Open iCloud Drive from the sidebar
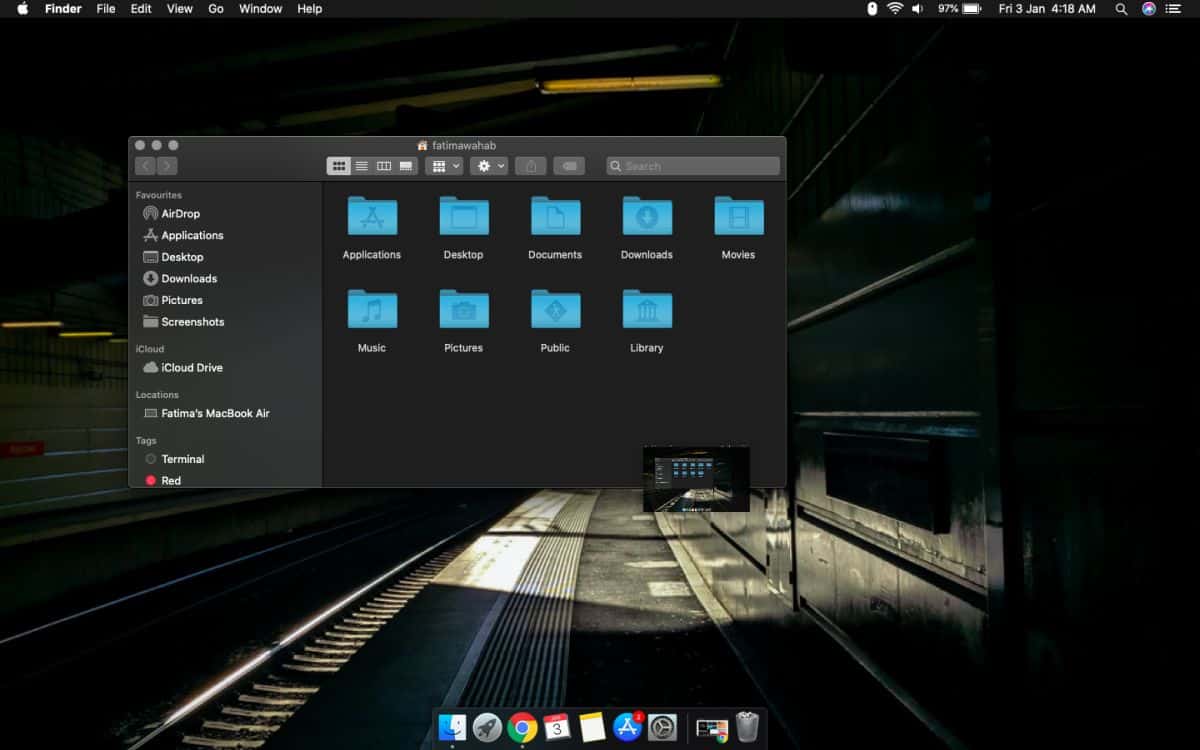The height and width of the screenshot is (750, 1200). (x=191, y=368)
